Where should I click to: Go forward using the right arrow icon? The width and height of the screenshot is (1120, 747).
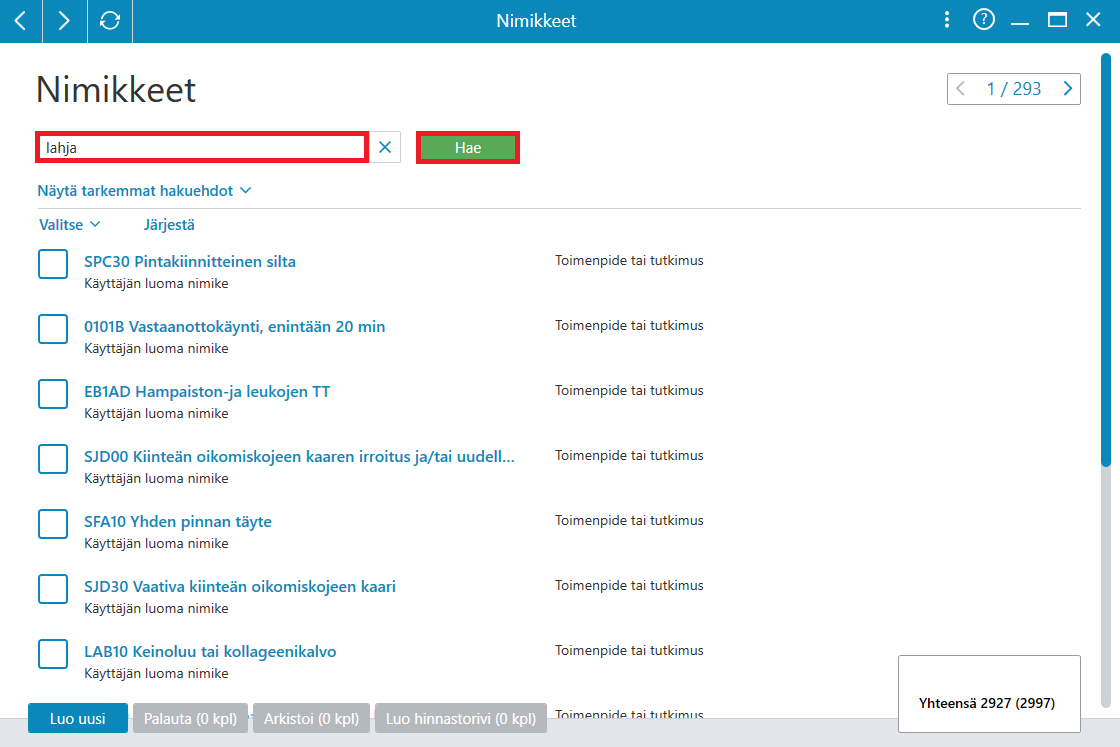point(64,21)
